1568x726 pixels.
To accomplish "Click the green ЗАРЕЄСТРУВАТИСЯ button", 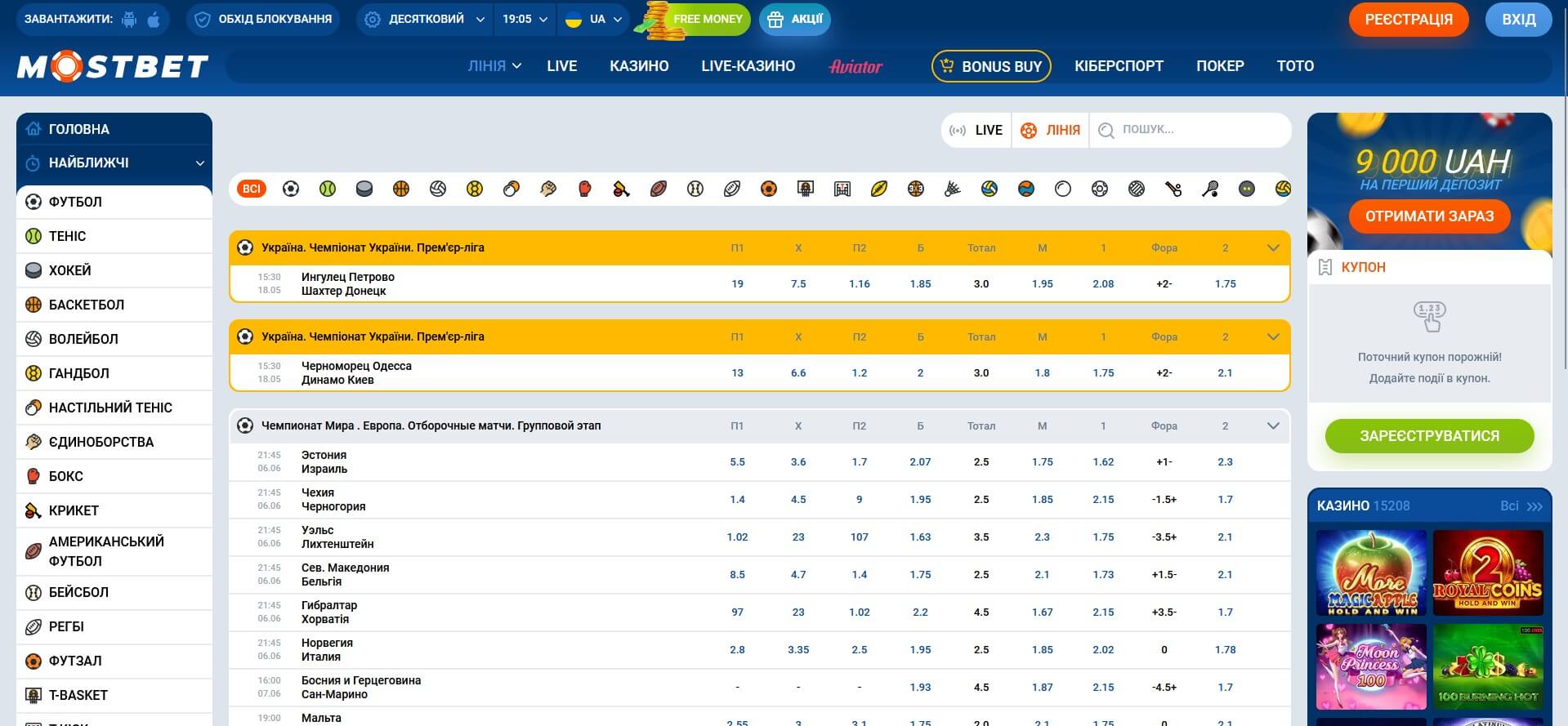I will [x=1429, y=436].
